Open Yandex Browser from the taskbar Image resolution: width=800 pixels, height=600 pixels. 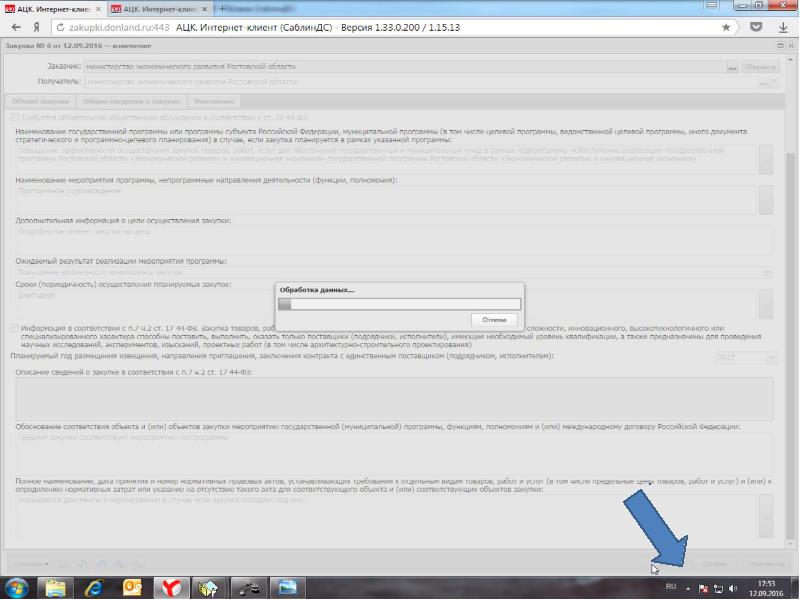point(172,586)
